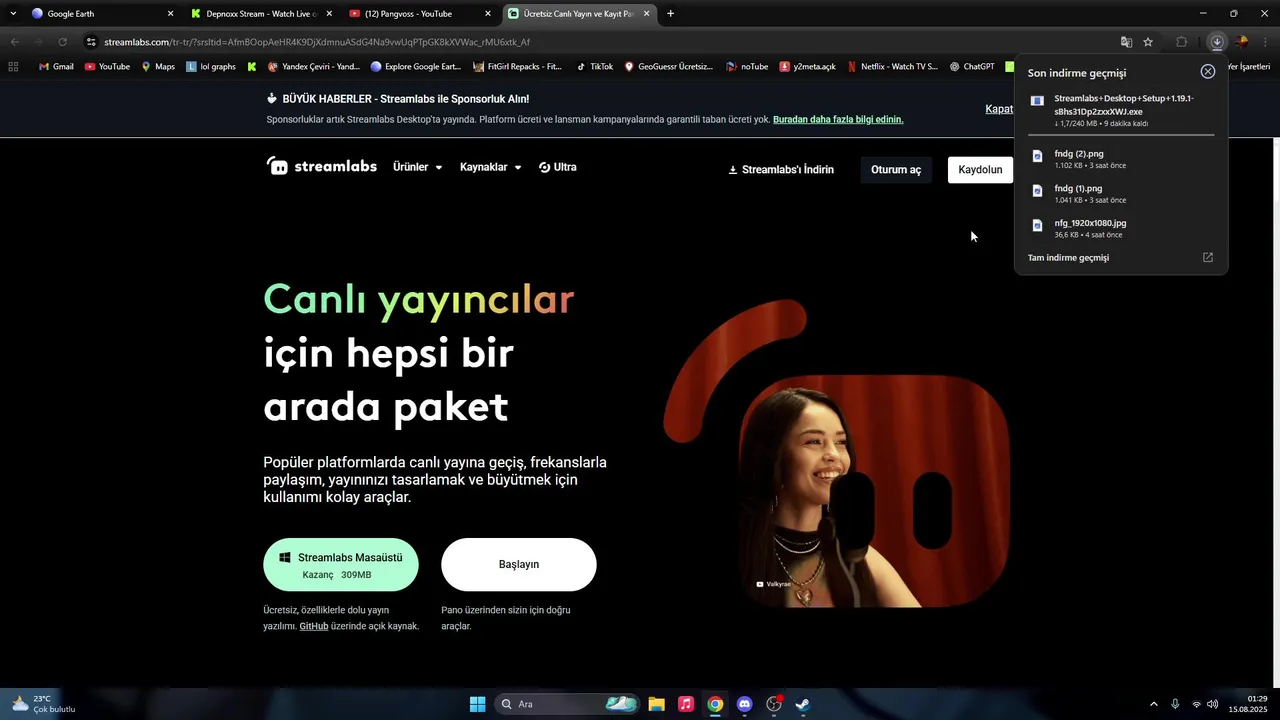The image size is (1280, 720).
Task: Download Streamlabs Masaüstü for Windows
Action: click(x=341, y=565)
